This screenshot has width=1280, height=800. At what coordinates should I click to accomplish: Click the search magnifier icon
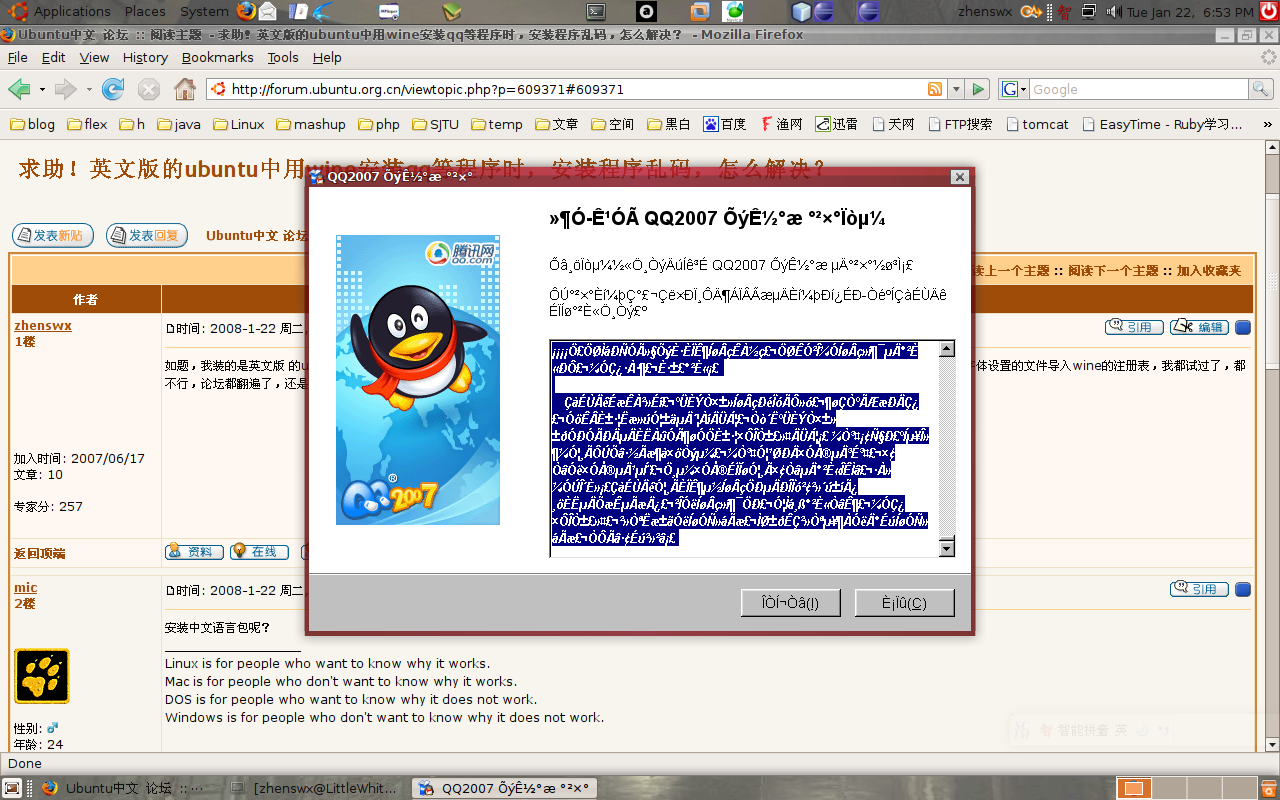click(x=1261, y=89)
